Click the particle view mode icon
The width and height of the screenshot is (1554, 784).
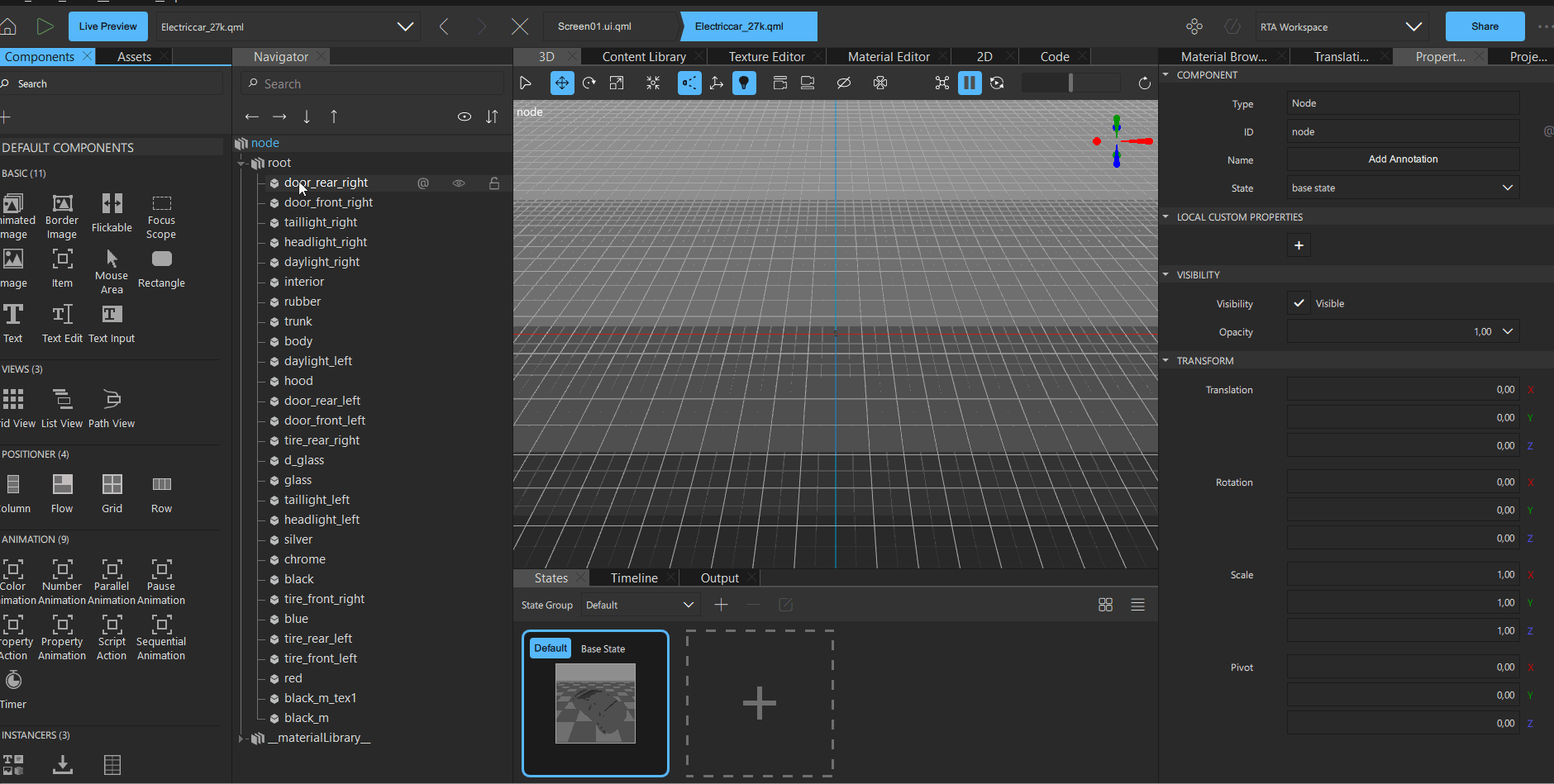pyautogui.click(x=942, y=83)
